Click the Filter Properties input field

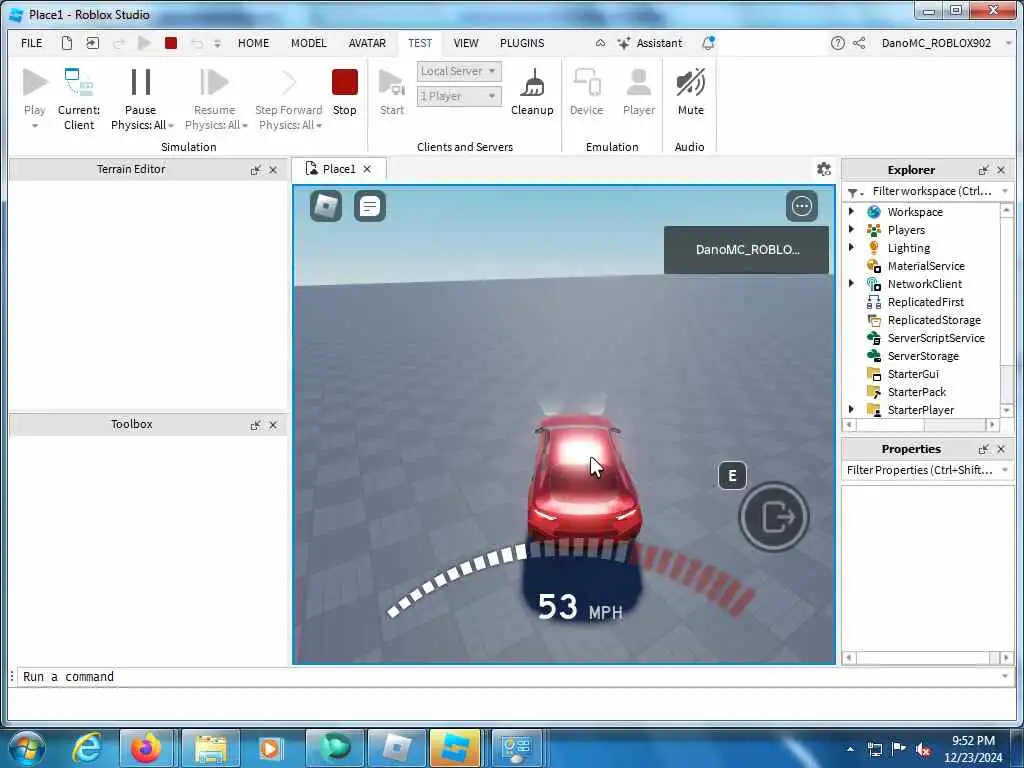921,470
